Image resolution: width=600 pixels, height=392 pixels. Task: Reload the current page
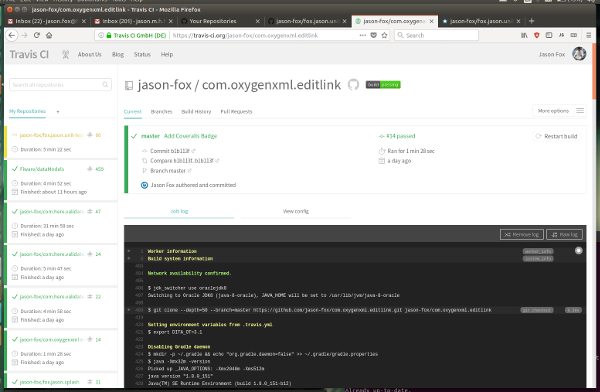37,35
